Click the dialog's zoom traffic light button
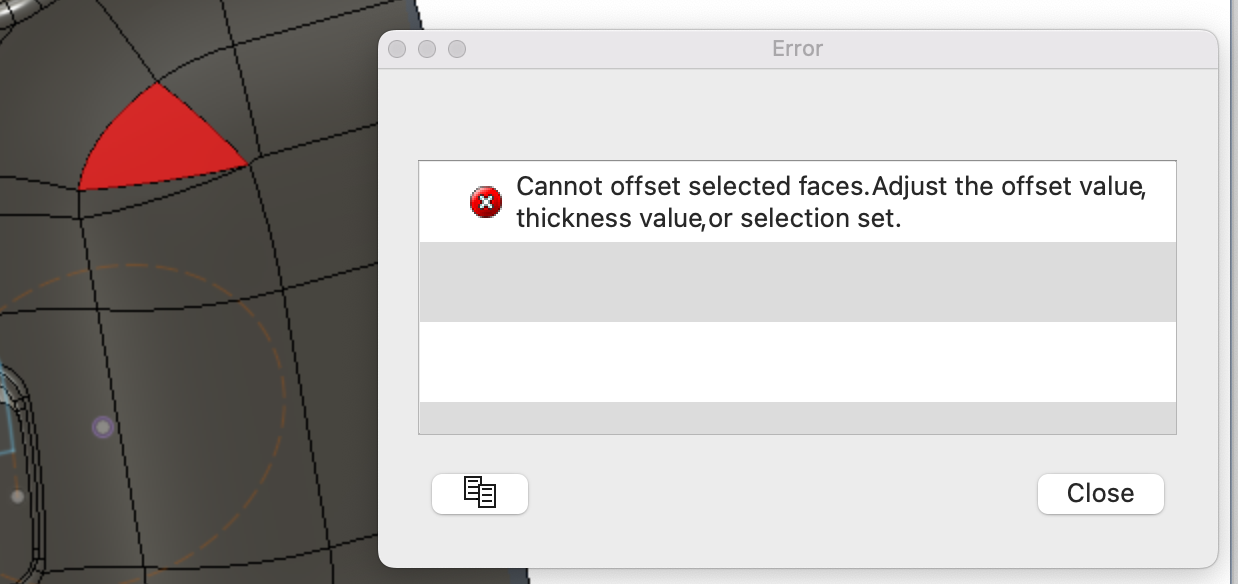Screen dimensions: 1238x584 [457, 49]
